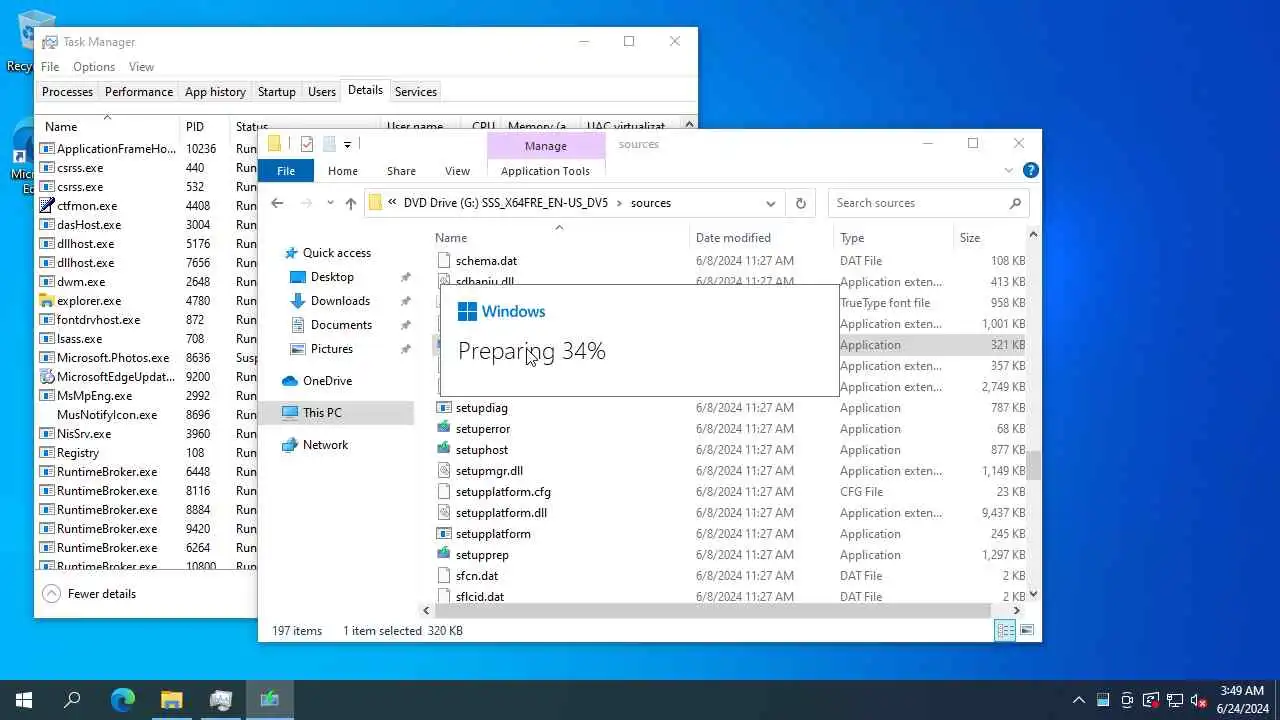This screenshot has width=1280, height=720.
Task: Select Network in navigation pane
Action: 325,445
